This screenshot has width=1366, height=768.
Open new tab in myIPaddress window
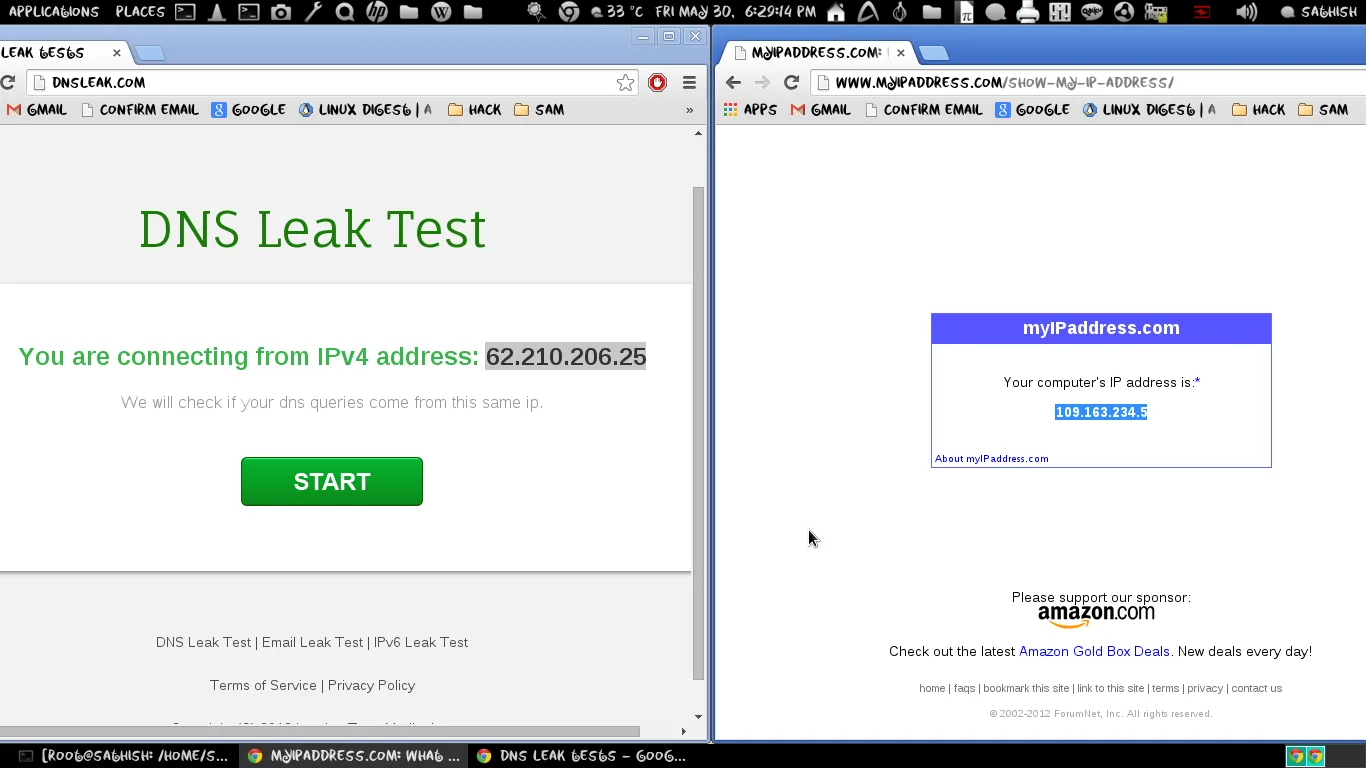(x=933, y=53)
